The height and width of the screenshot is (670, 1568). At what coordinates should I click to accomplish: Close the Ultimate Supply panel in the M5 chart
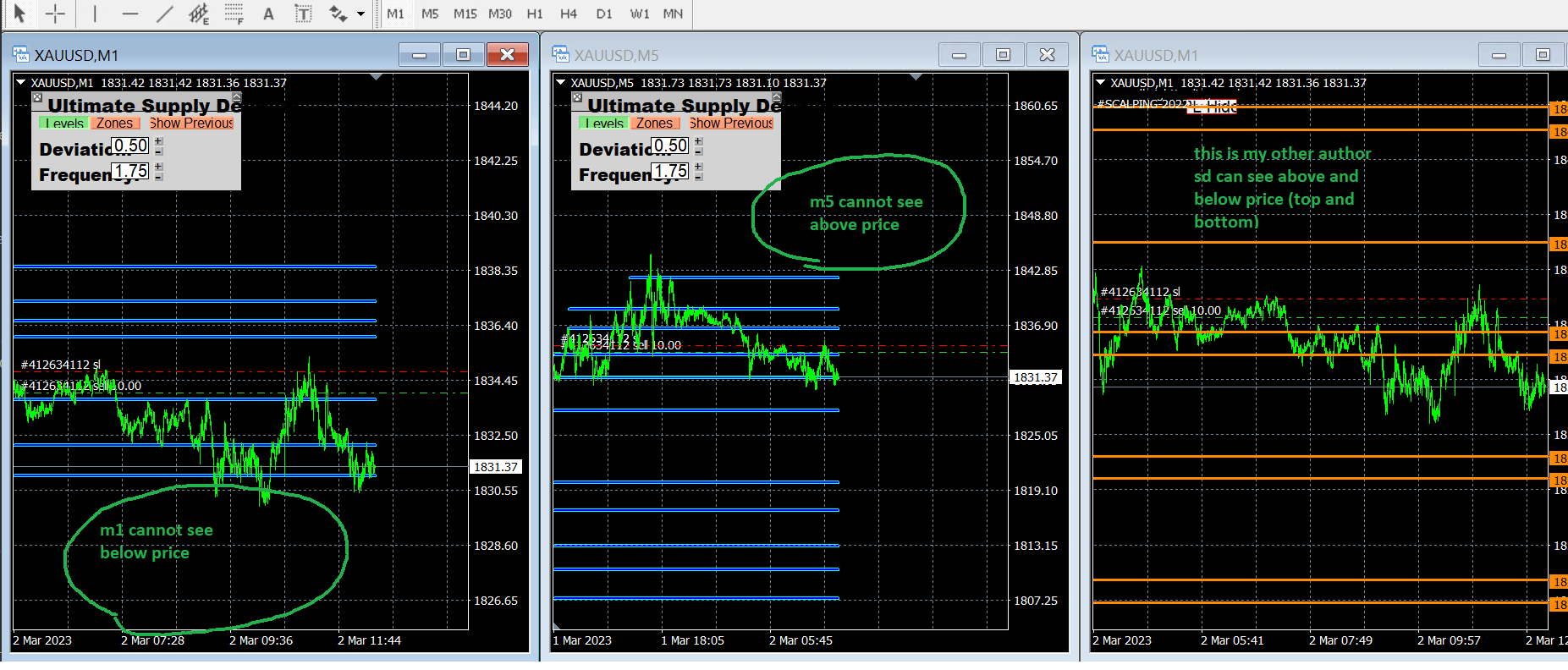click(577, 98)
